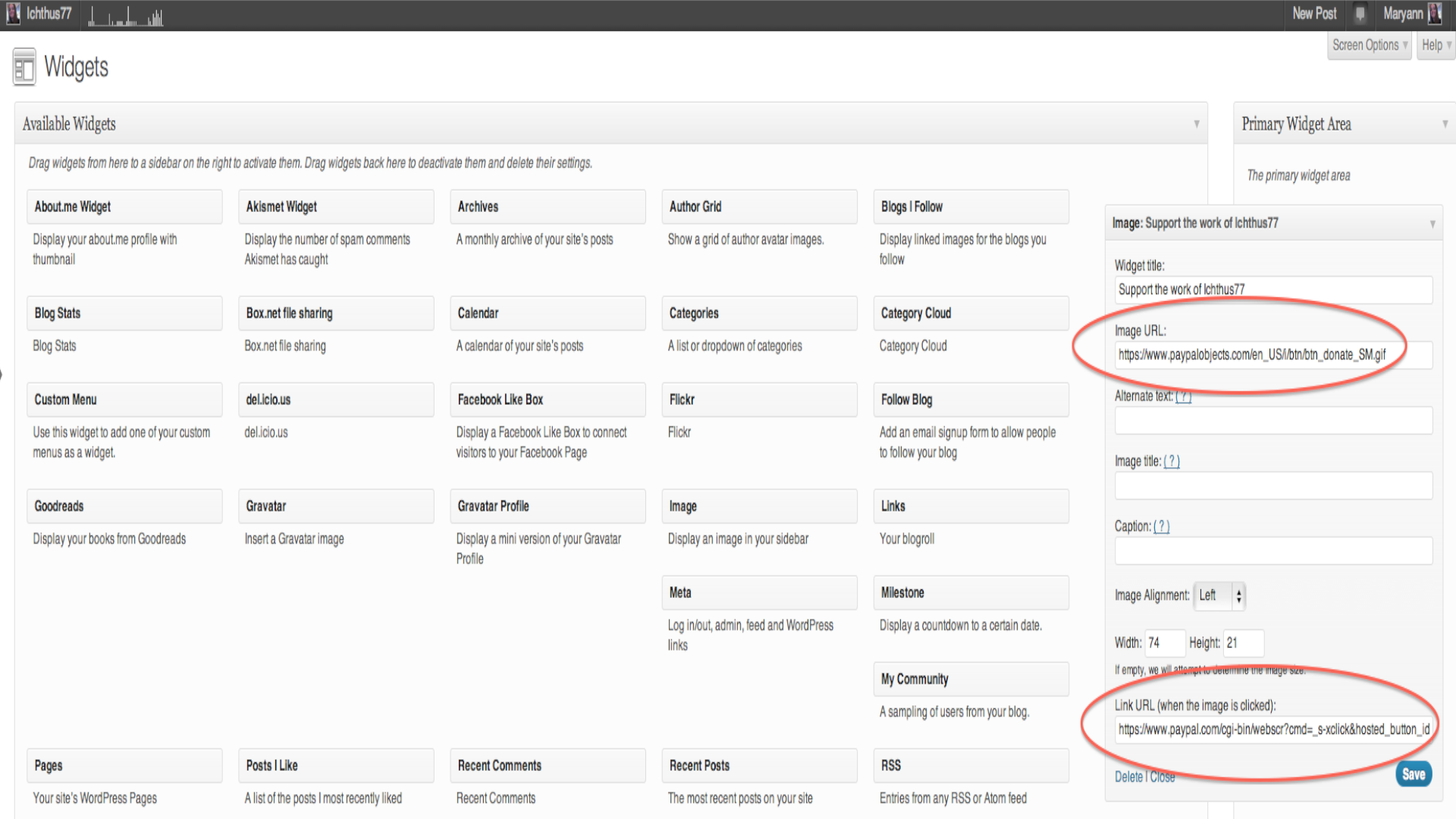Click the Image title help question mark
This screenshot has width=1456, height=819.
point(1172,461)
